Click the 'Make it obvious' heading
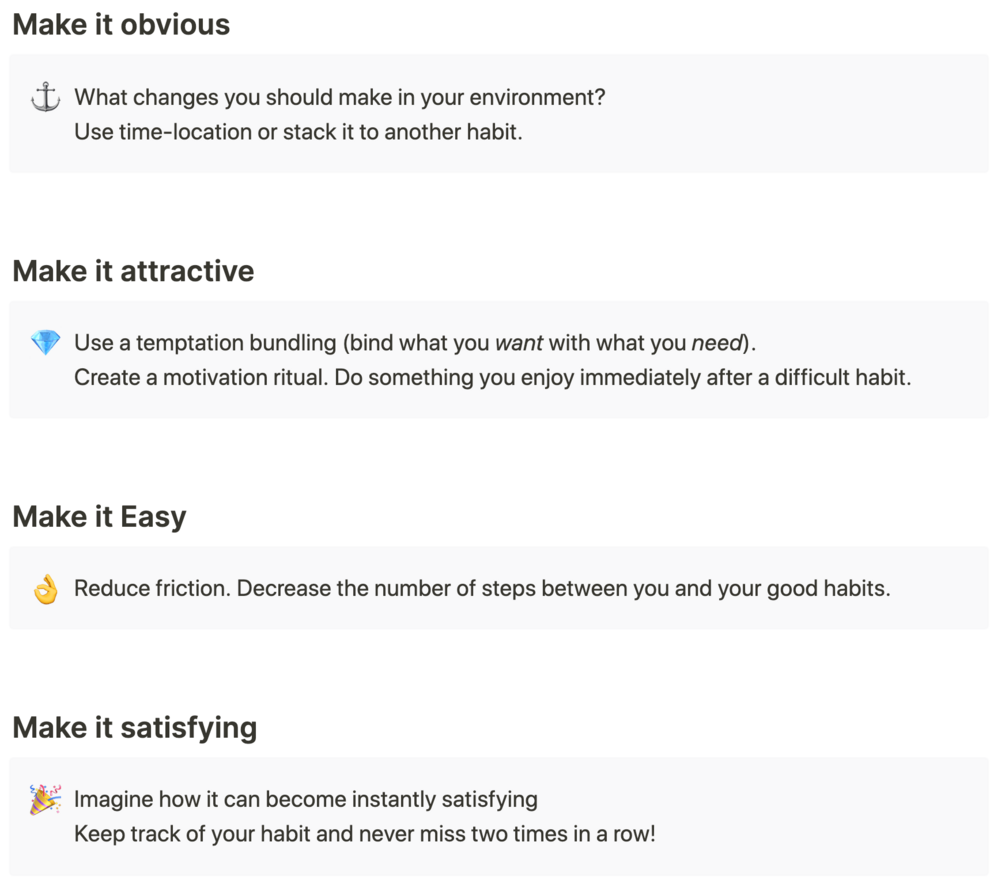Viewport: 1005px width, 891px height. (121, 25)
